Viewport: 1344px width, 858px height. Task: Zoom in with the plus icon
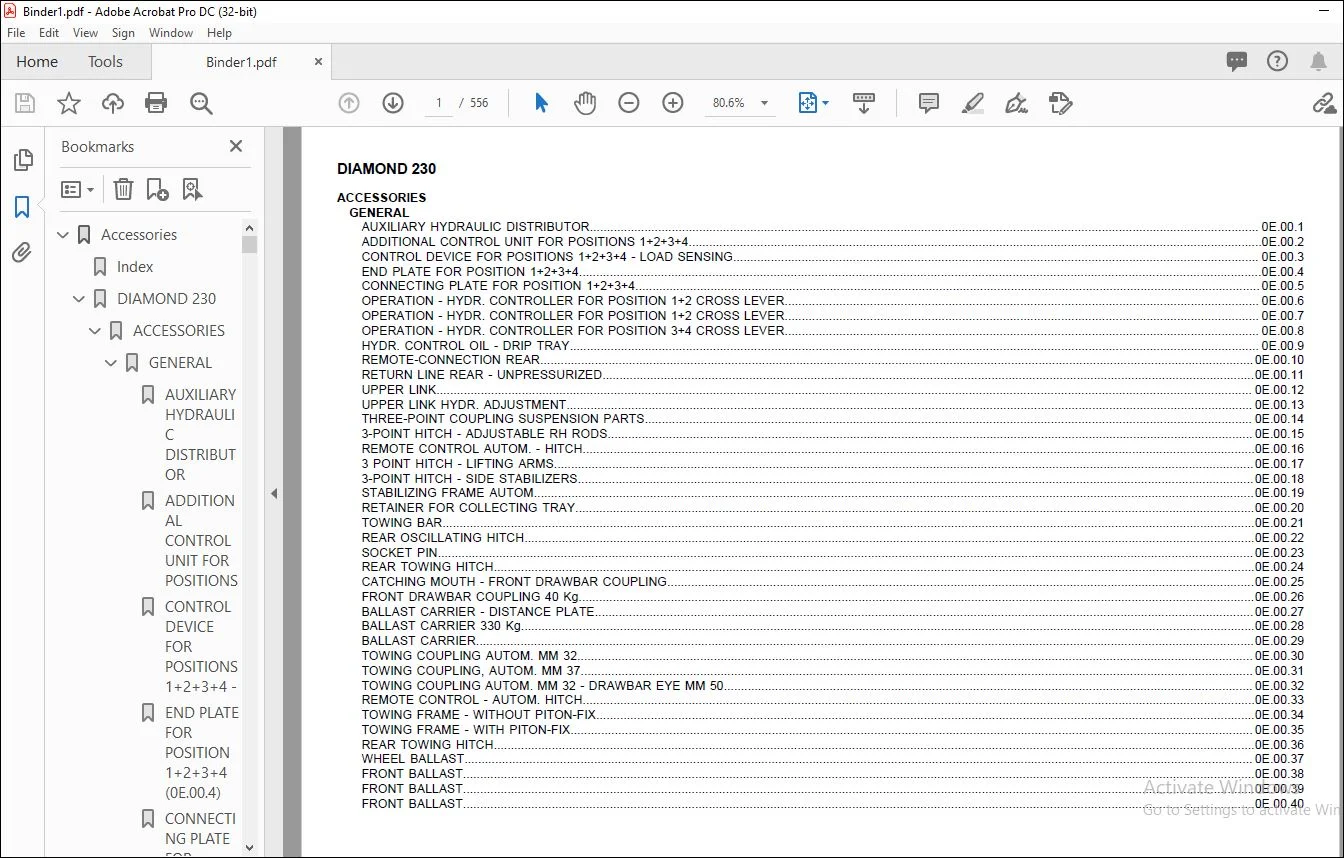pyautogui.click(x=673, y=103)
